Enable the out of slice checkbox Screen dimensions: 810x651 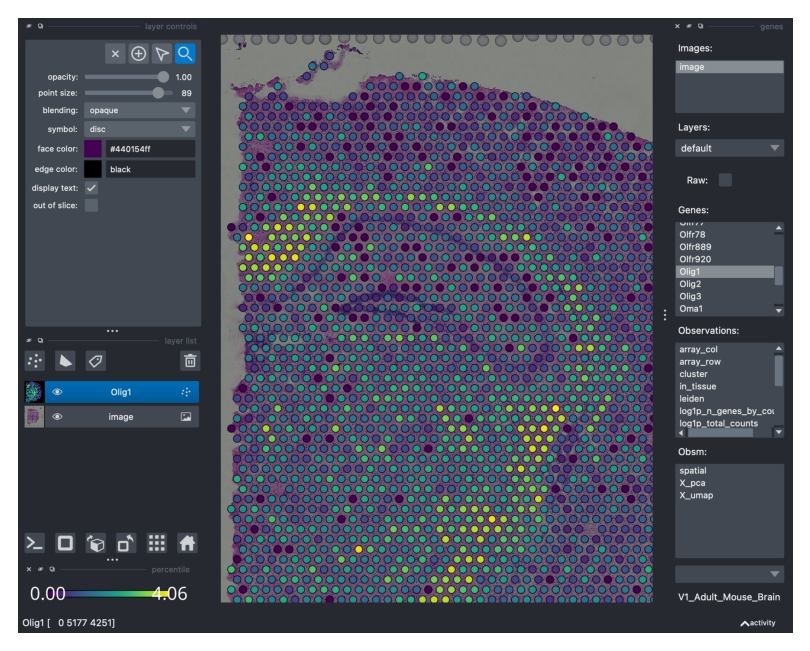91,206
